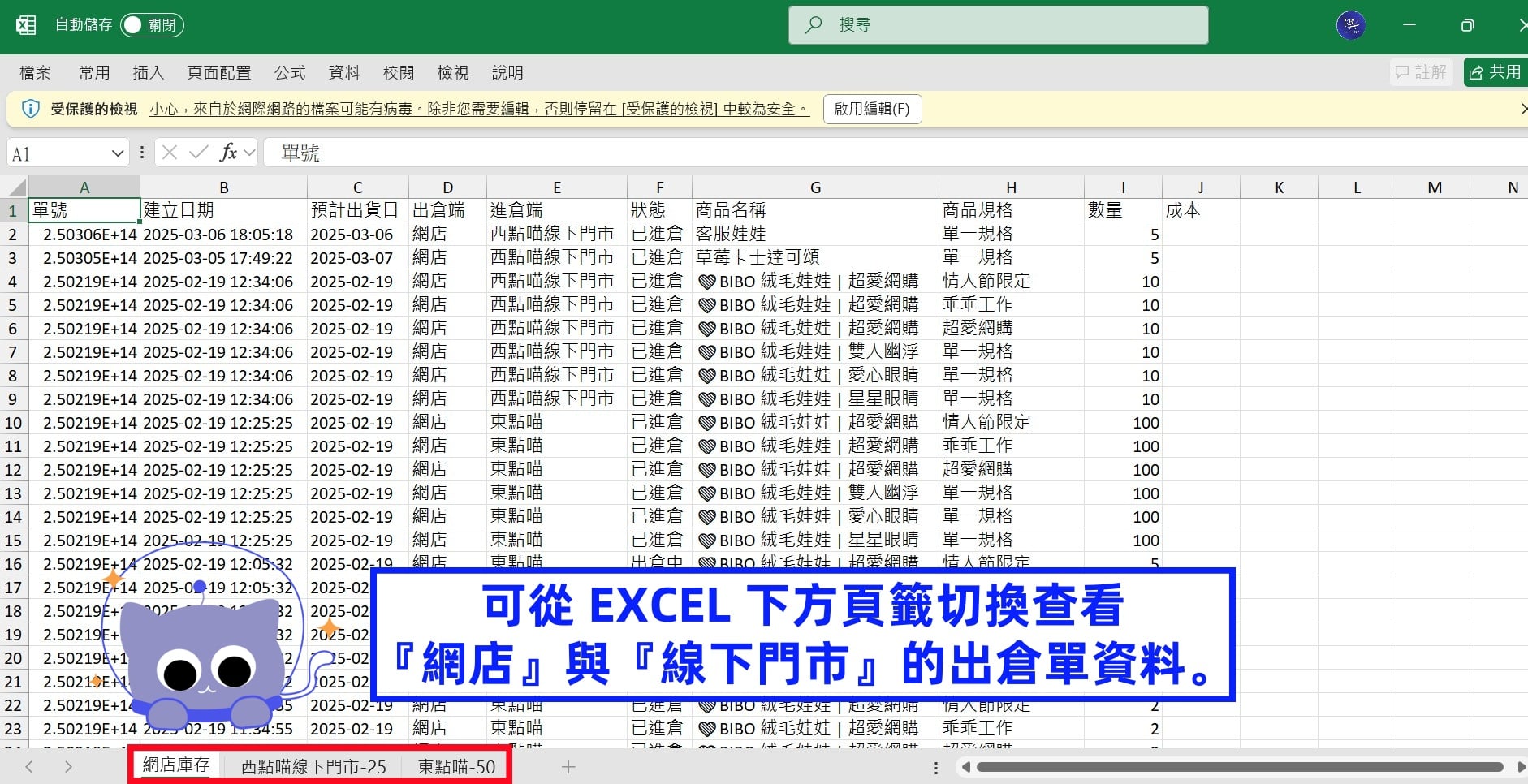Click the Excel app logo icon

coord(26,25)
